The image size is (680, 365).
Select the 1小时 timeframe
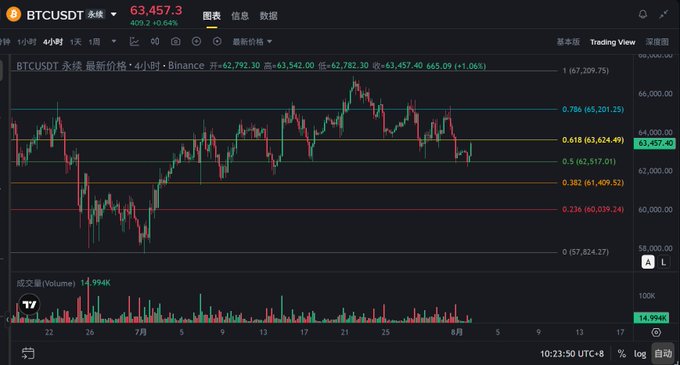pyautogui.click(x=26, y=42)
